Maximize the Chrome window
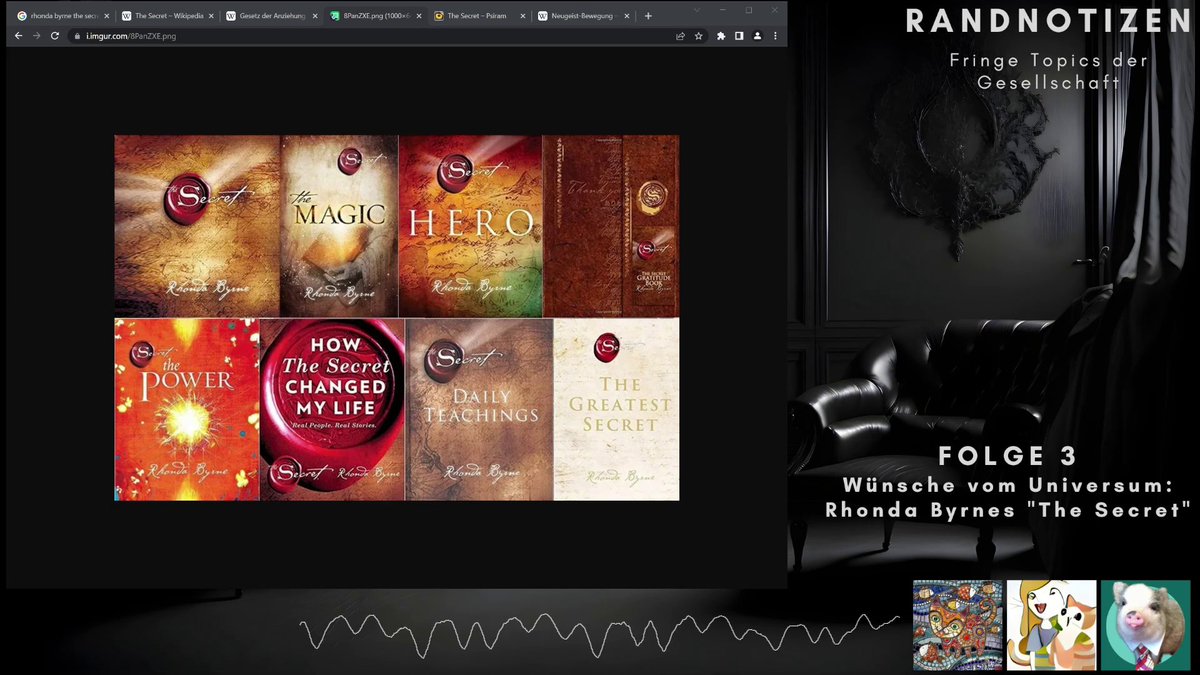This screenshot has height=675, width=1200. click(x=748, y=10)
